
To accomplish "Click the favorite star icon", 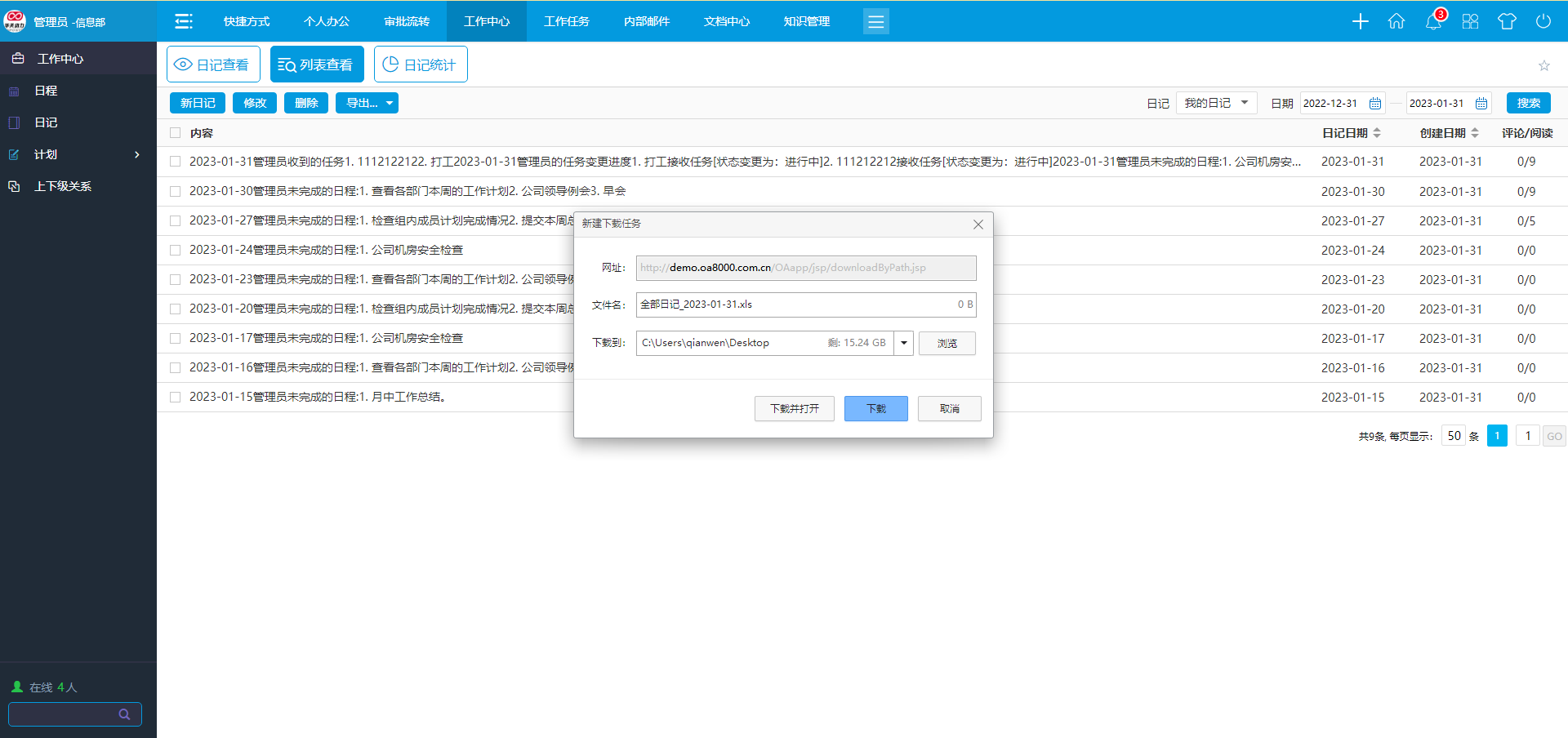I will (1543, 65).
